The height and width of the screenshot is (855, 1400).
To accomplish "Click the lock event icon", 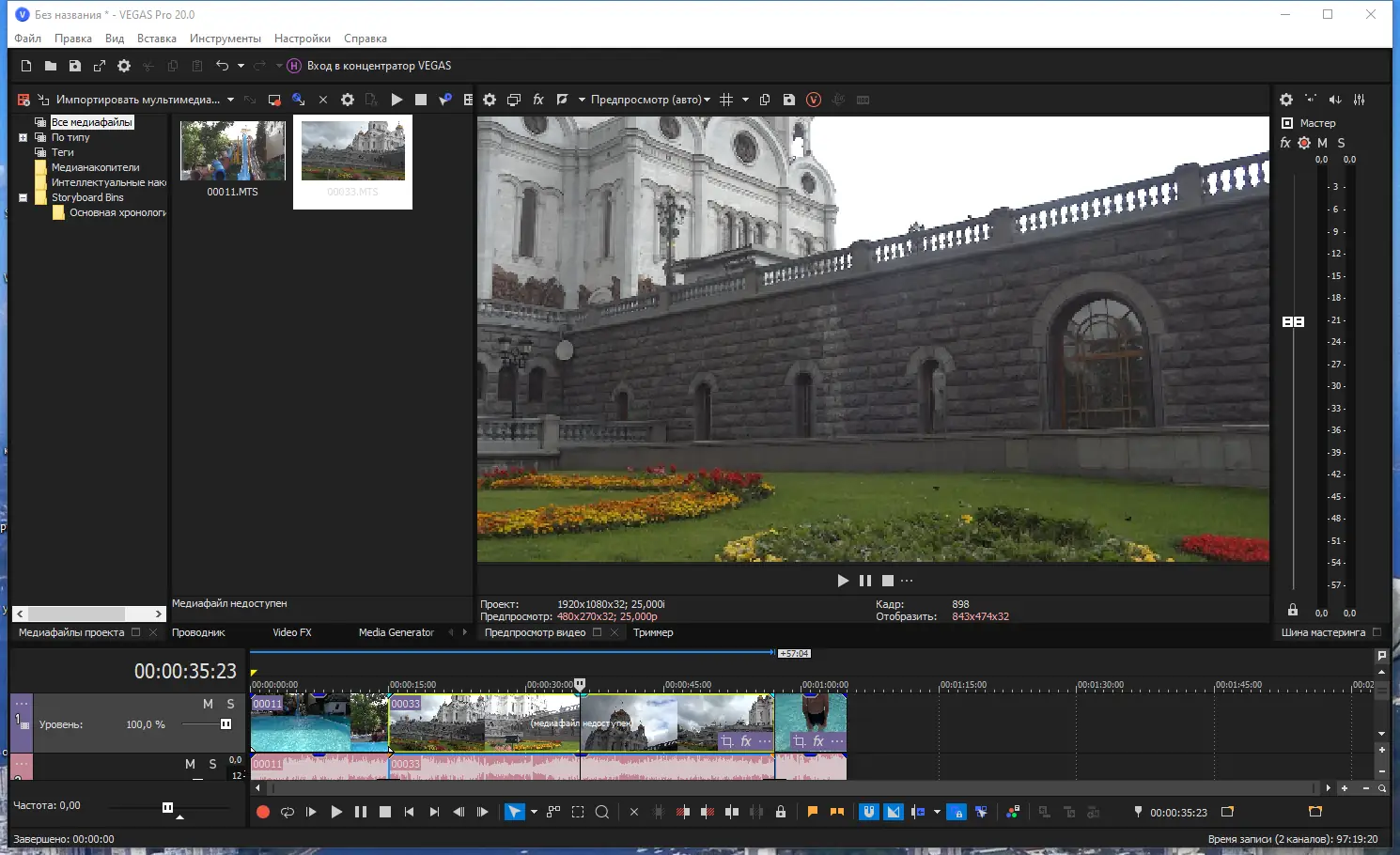I will (x=780, y=812).
